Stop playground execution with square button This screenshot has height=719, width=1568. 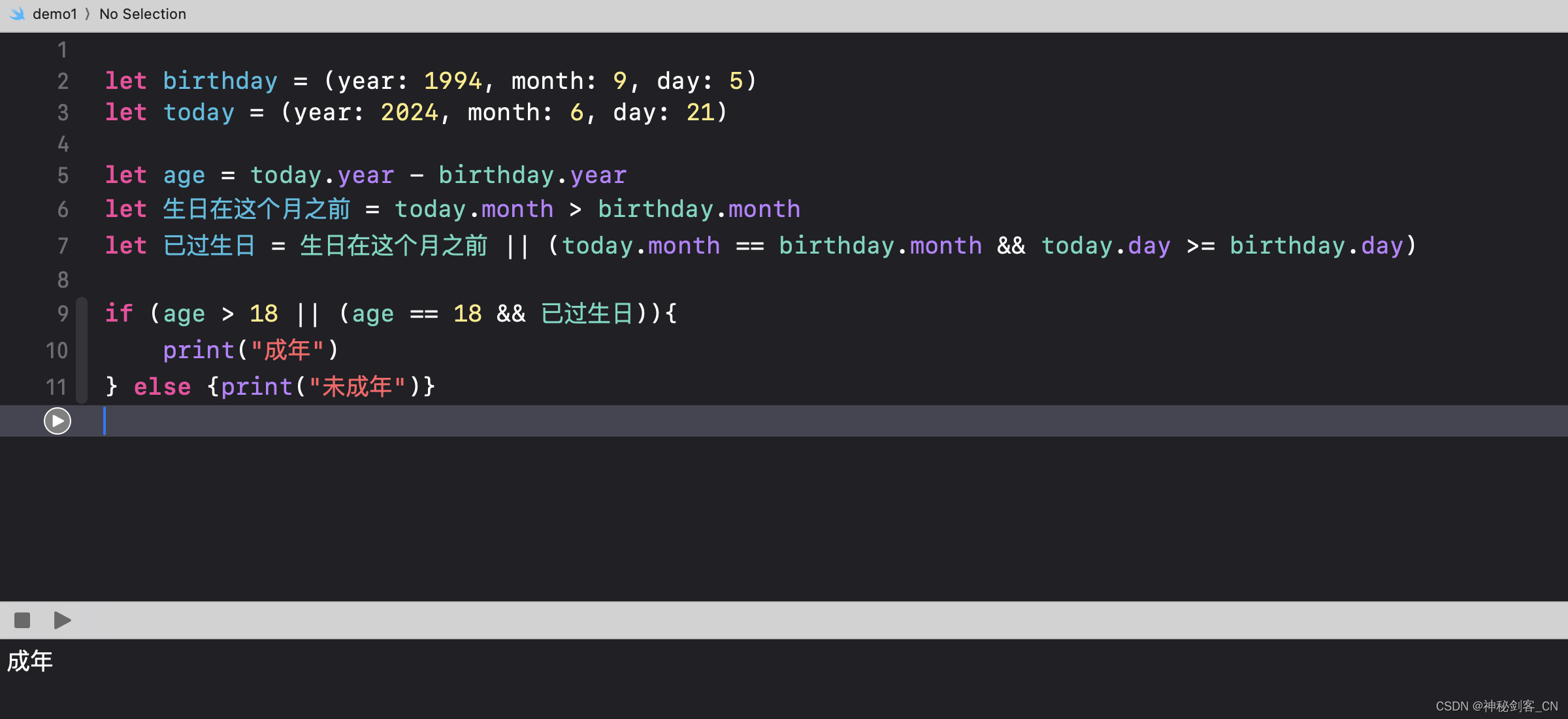point(22,620)
